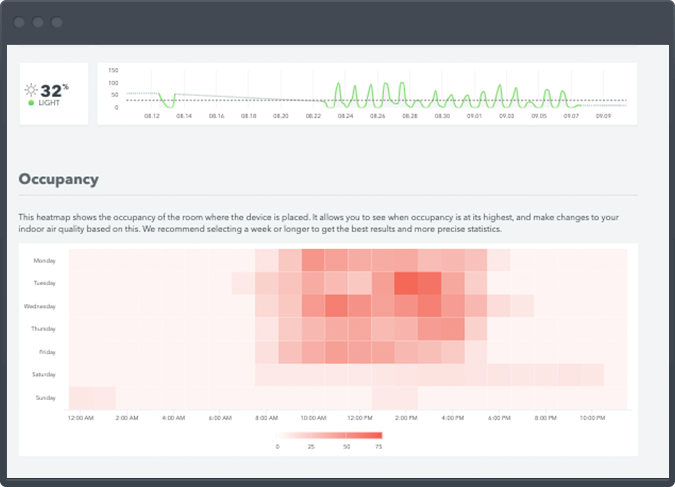Click the Saturday row label
675x487 pixels.
pos(46,375)
